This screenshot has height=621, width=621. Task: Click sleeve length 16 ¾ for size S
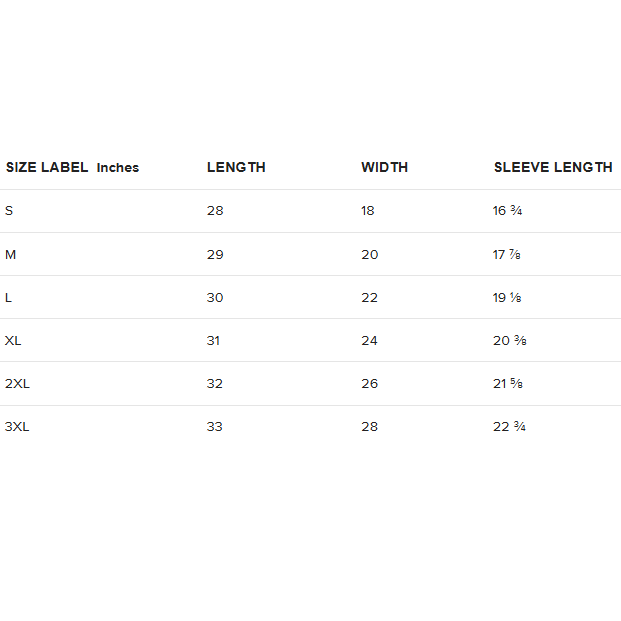509,211
